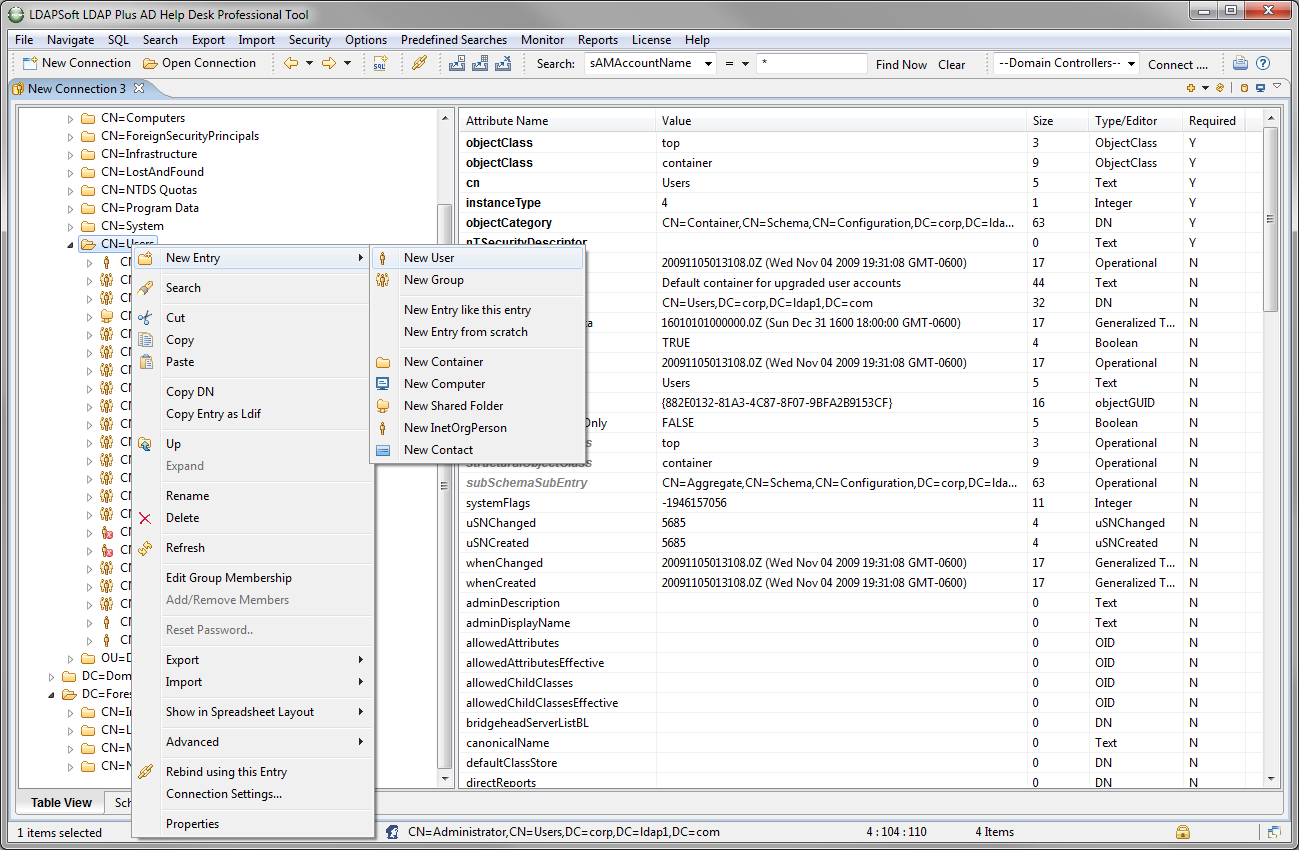Open the Predefined Searches menu

[x=453, y=40]
